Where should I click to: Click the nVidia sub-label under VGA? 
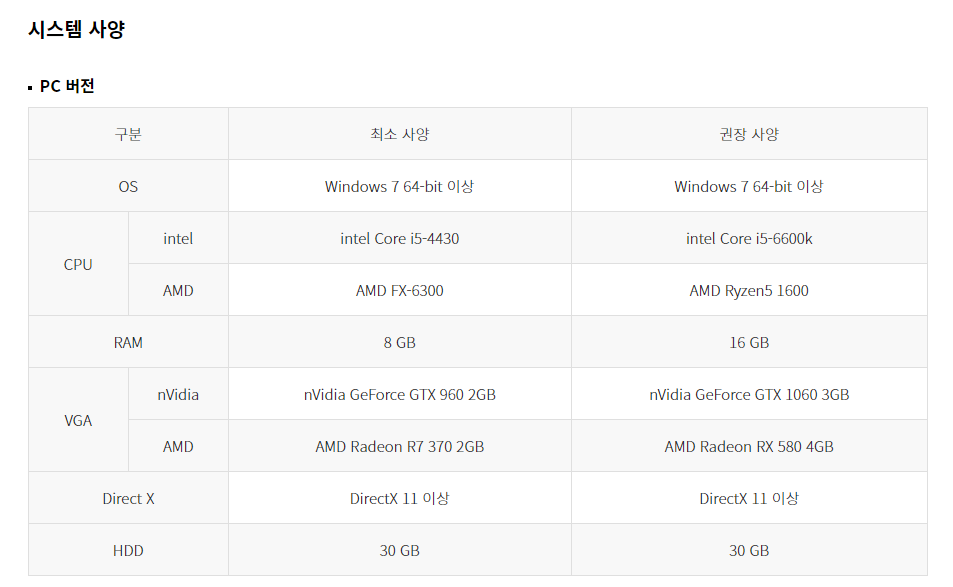[178, 394]
